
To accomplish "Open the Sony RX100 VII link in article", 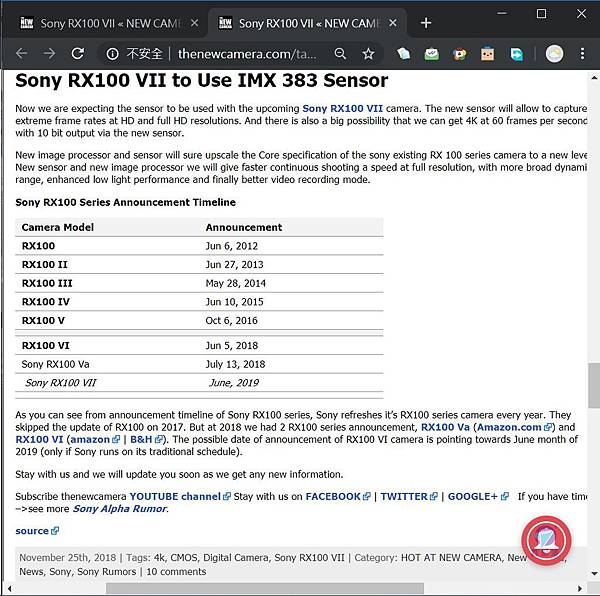I will point(342,109).
